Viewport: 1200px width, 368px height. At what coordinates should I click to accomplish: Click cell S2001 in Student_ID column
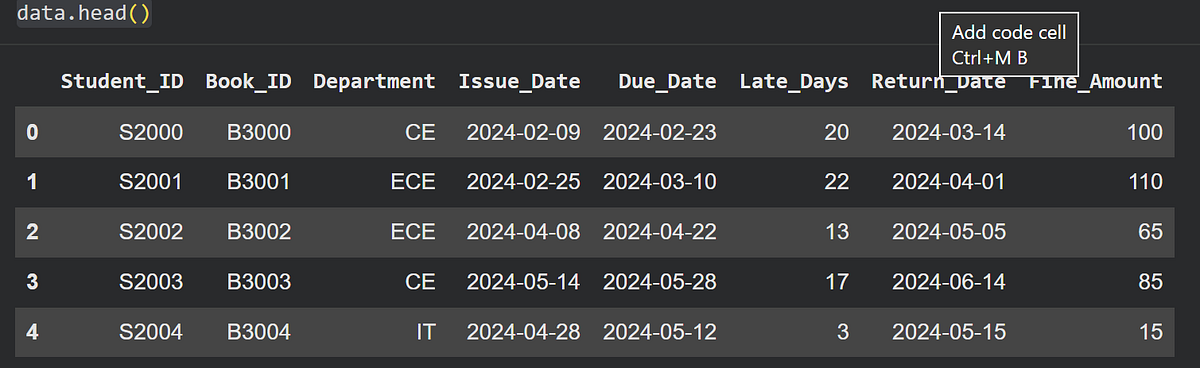tap(151, 182)
